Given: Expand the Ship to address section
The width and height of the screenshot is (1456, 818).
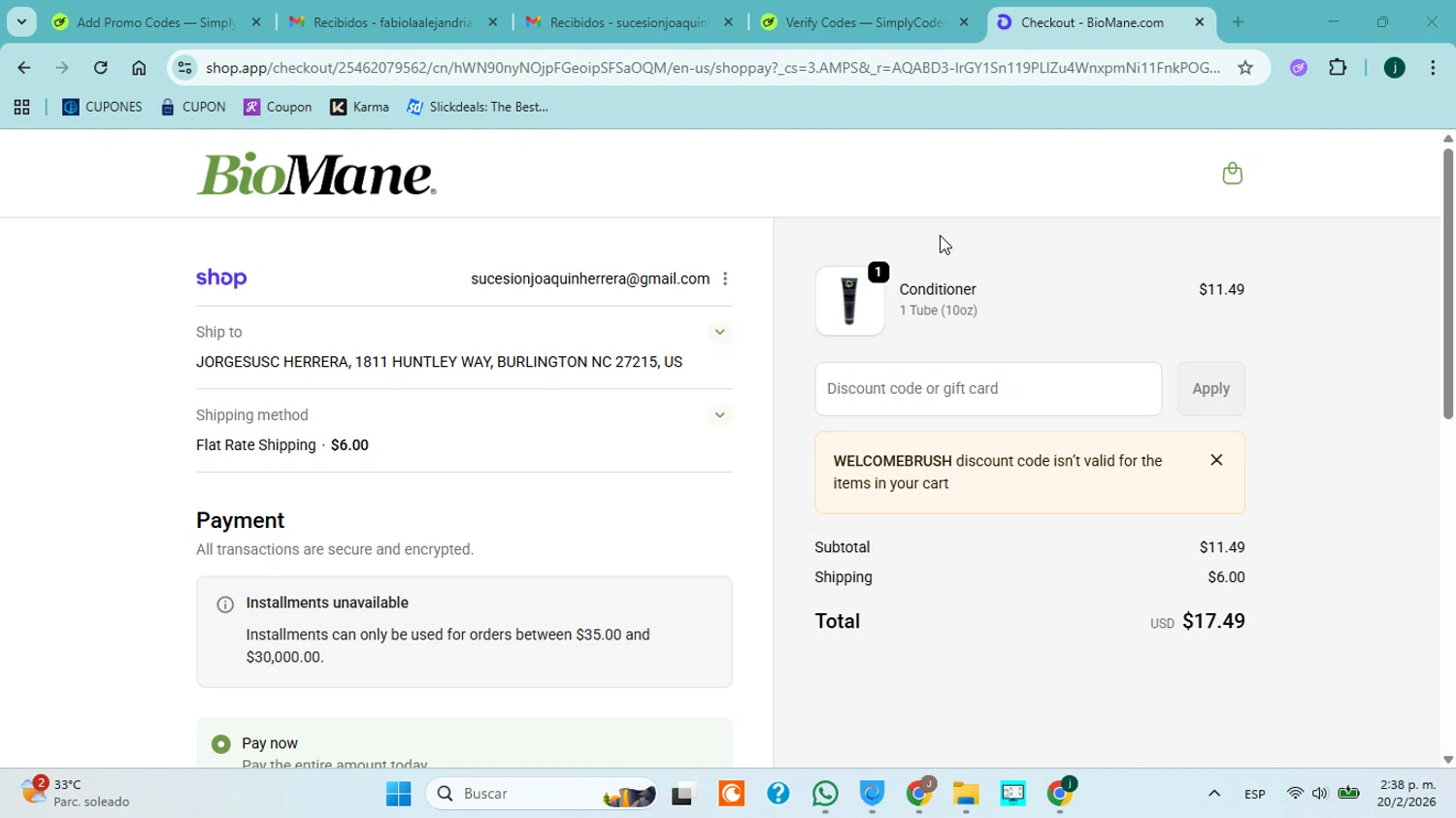Looking at the screenshot, I should (x=719, y=332).
